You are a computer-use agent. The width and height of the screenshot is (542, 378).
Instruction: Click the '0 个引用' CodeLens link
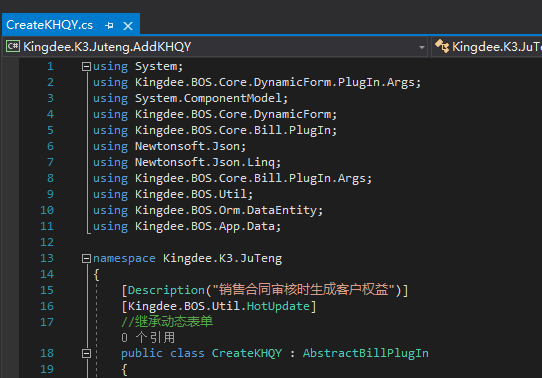click(x=148, y=338)
